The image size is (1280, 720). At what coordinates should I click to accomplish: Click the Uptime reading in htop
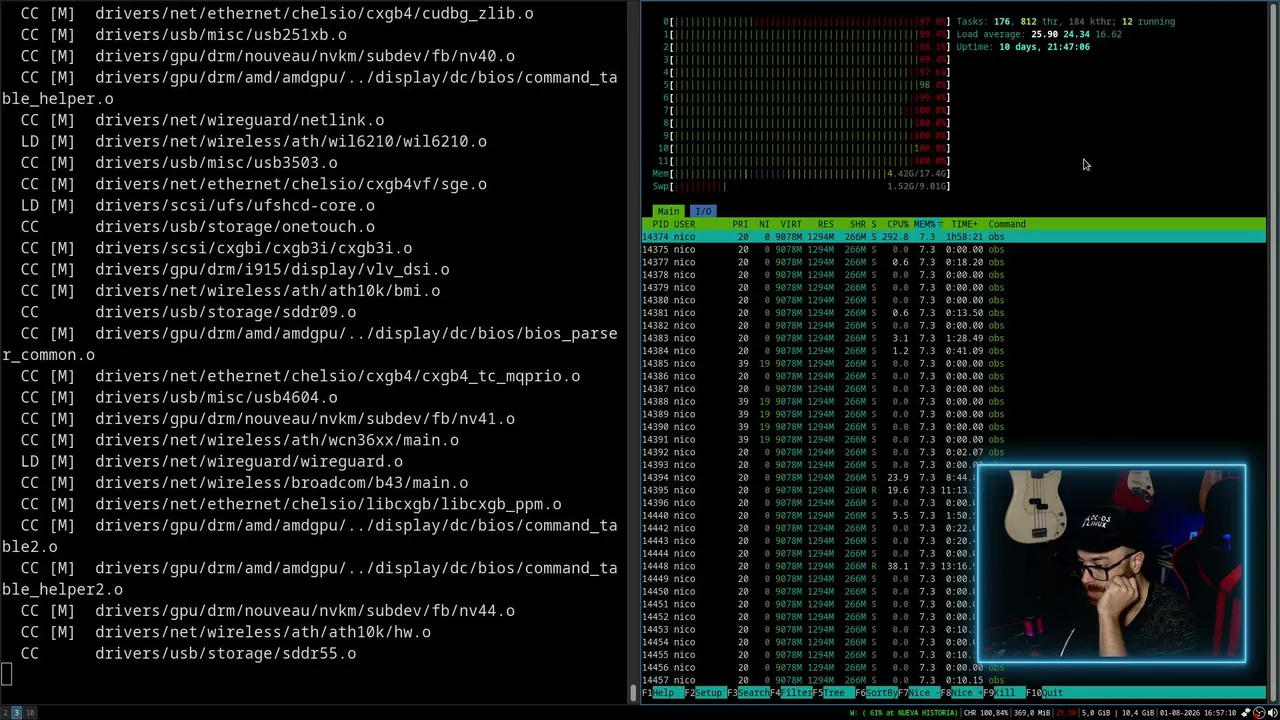[1023, 47]
